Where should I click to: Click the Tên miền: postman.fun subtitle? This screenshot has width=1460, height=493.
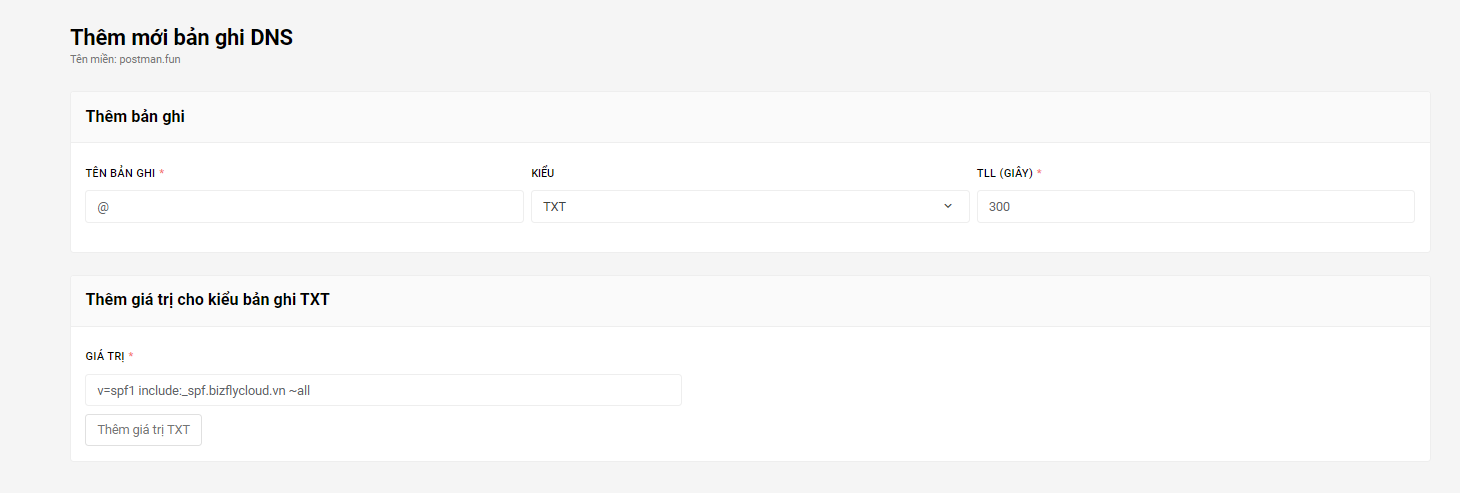pyautogui.click(x=125, y=60)
